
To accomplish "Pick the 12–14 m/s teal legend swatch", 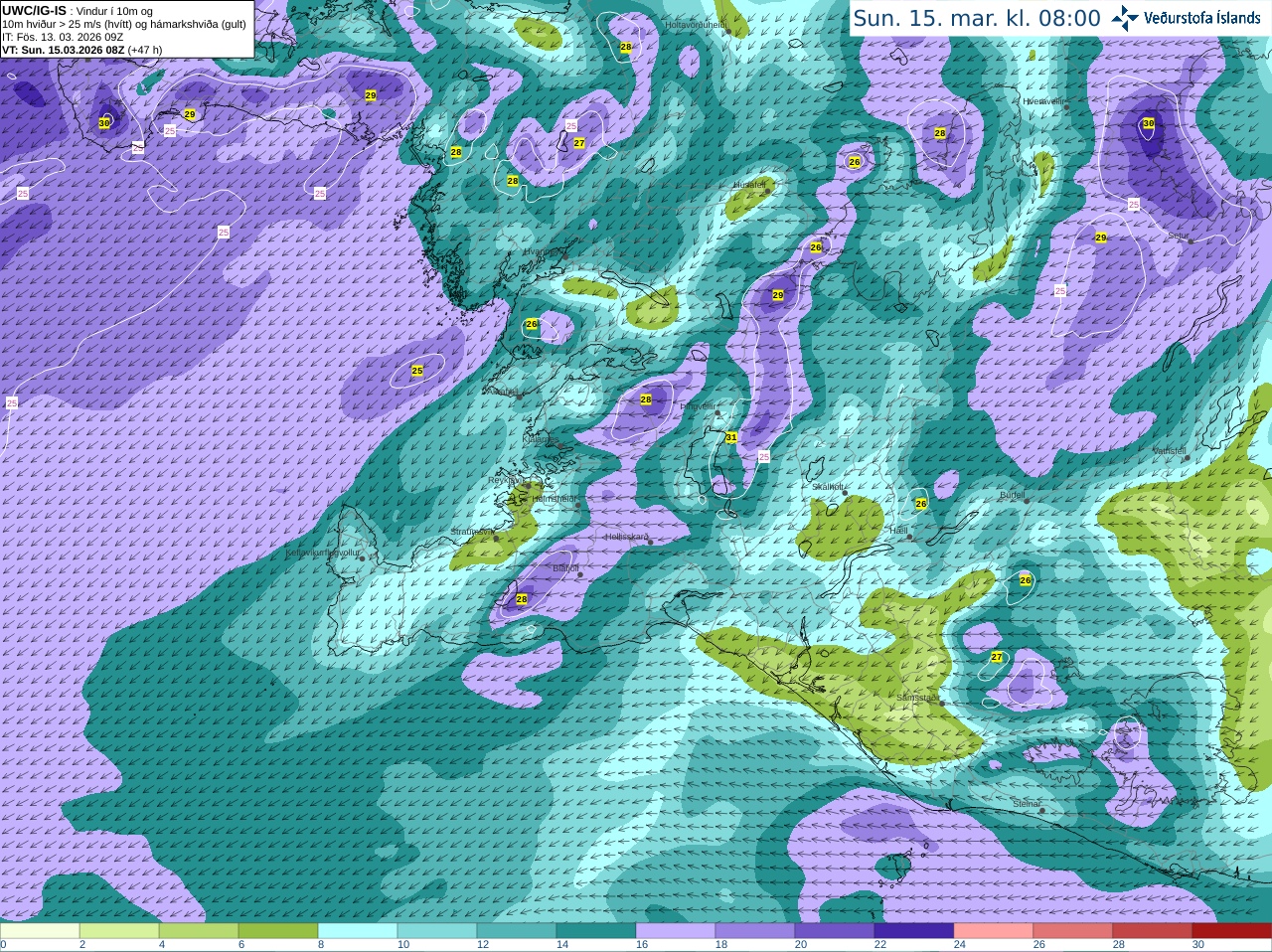I will pyautogui.click(x=517, y=931).
